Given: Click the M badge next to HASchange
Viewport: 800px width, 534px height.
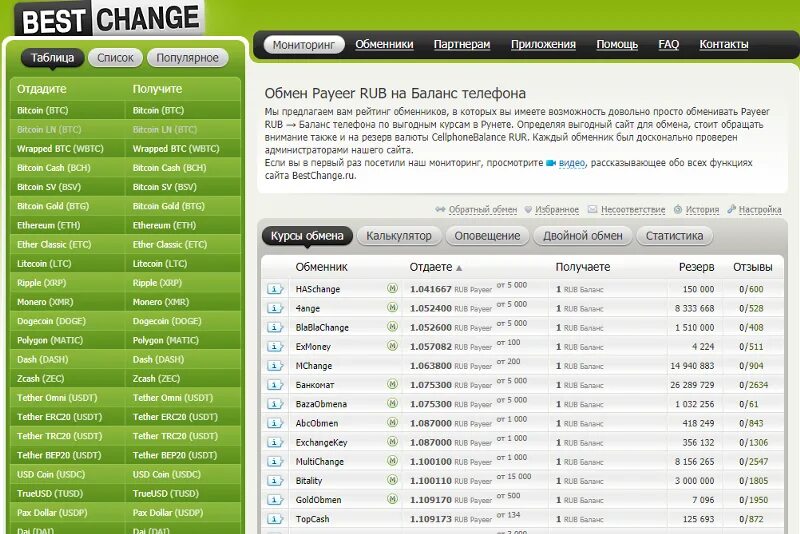Looking at the screenshot, I should pyautogui.click(x=392, y=288).
